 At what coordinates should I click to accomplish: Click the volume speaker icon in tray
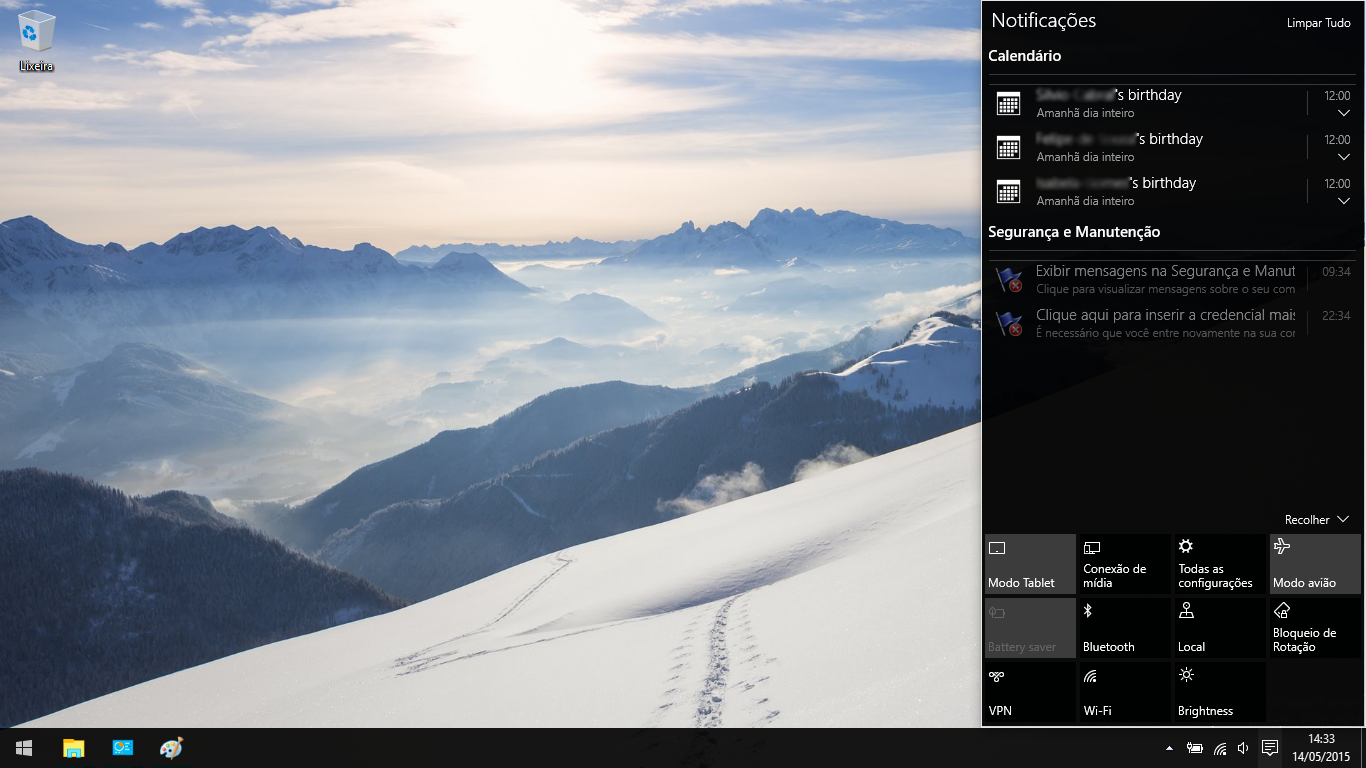(x=1243, y=748)
